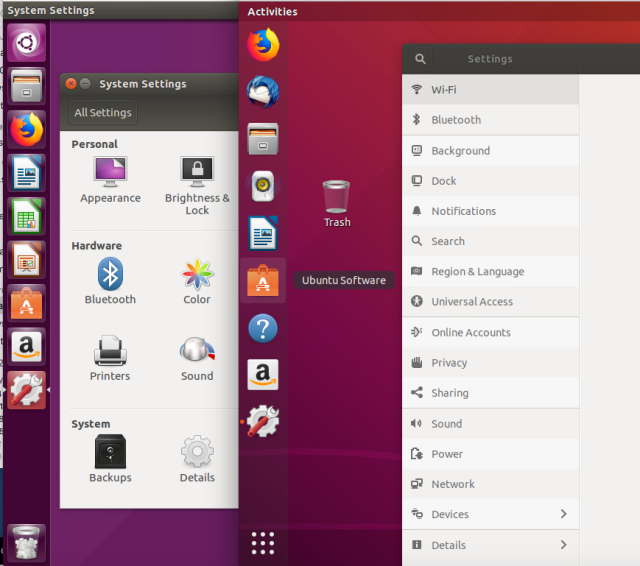Screen dimensions: 640x566
Task: Click the All Settings button
Action: [103, 113]
